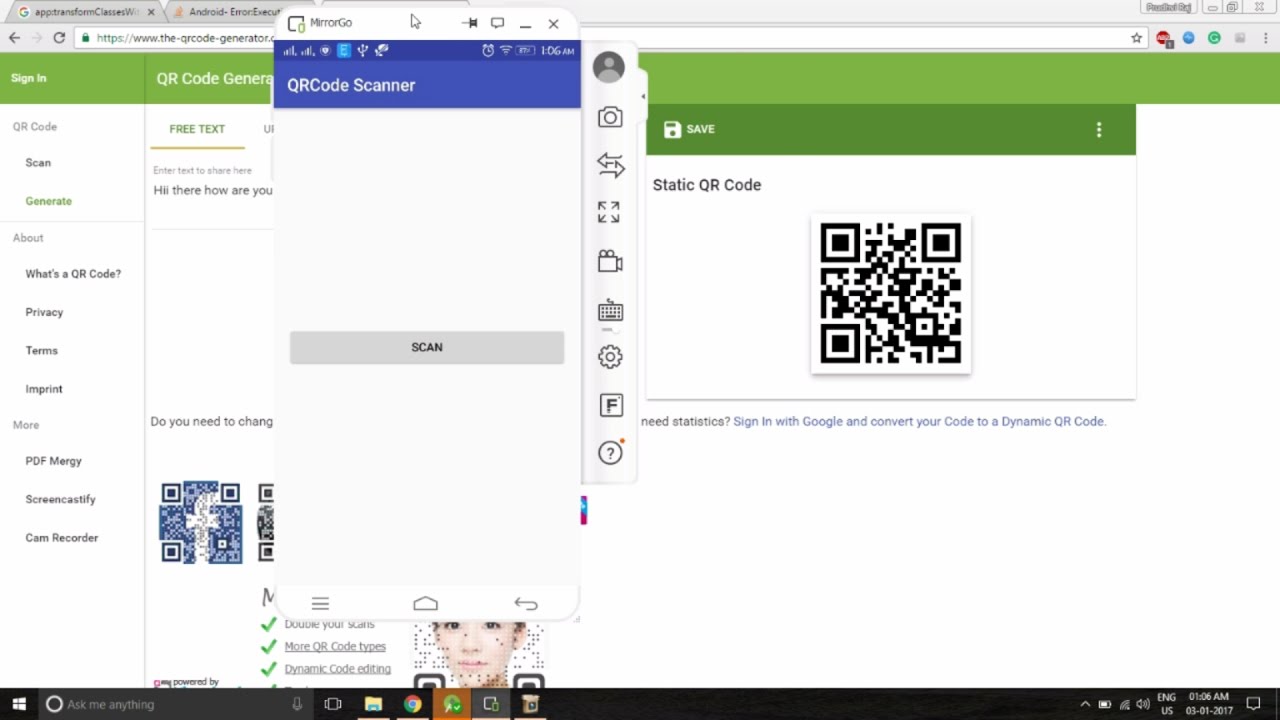Open What's a QR Code? page
Viewport: 1280px width, 720px height.
tap(73, 274)
